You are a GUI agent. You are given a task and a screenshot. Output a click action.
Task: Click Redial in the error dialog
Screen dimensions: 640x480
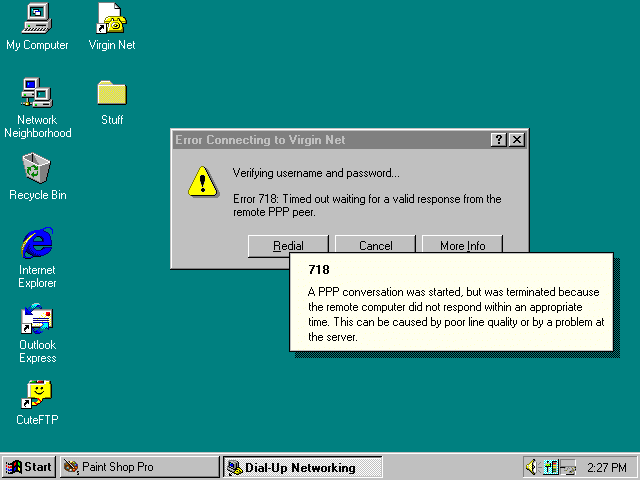(x=288, y=246)
